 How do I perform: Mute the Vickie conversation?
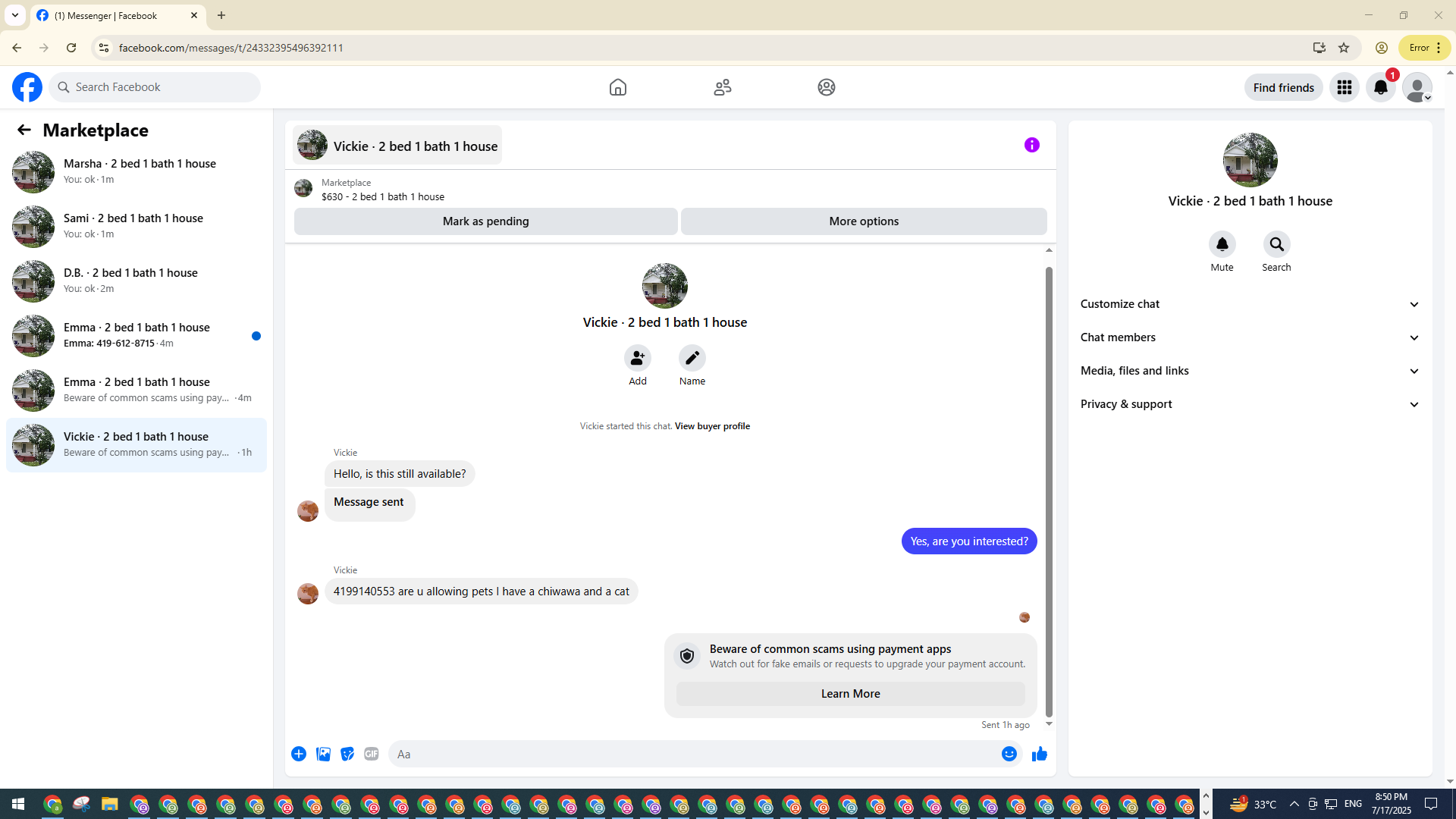[x=1222, y=244]
